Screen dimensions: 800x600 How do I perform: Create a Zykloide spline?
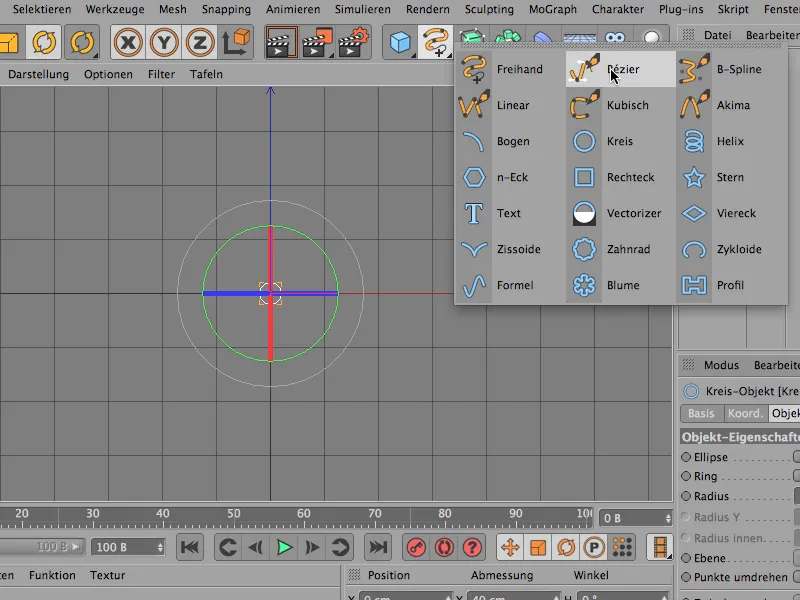[731, 249]
